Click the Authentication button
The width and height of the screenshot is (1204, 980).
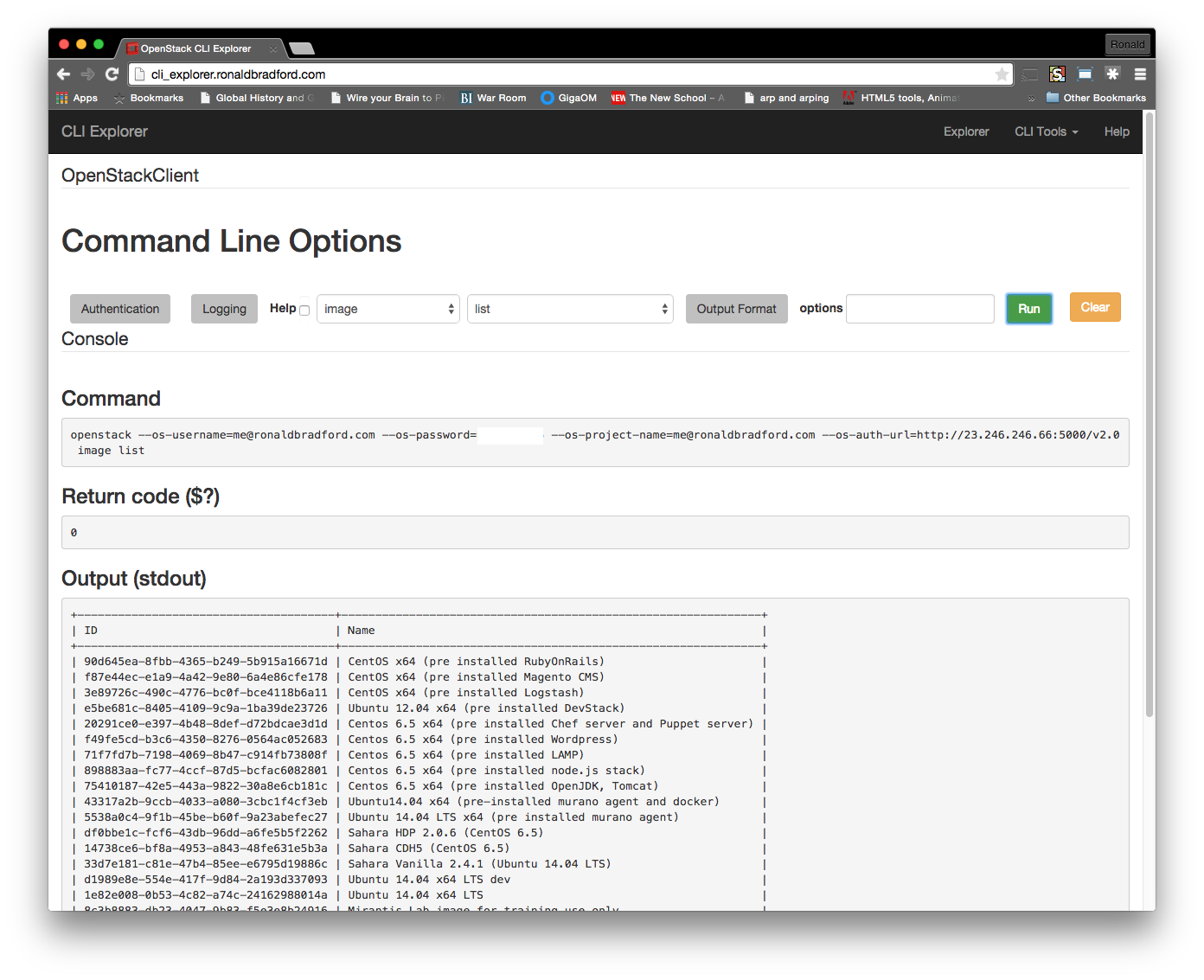pos(120,309)
